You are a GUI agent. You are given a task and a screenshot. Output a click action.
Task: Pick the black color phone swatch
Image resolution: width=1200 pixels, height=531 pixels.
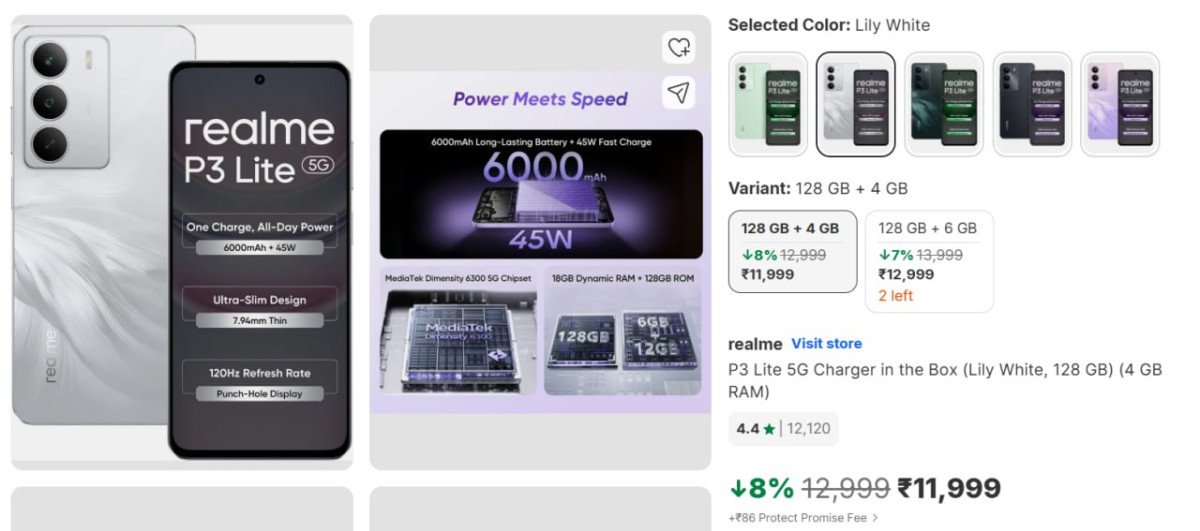click(1031, 104)
